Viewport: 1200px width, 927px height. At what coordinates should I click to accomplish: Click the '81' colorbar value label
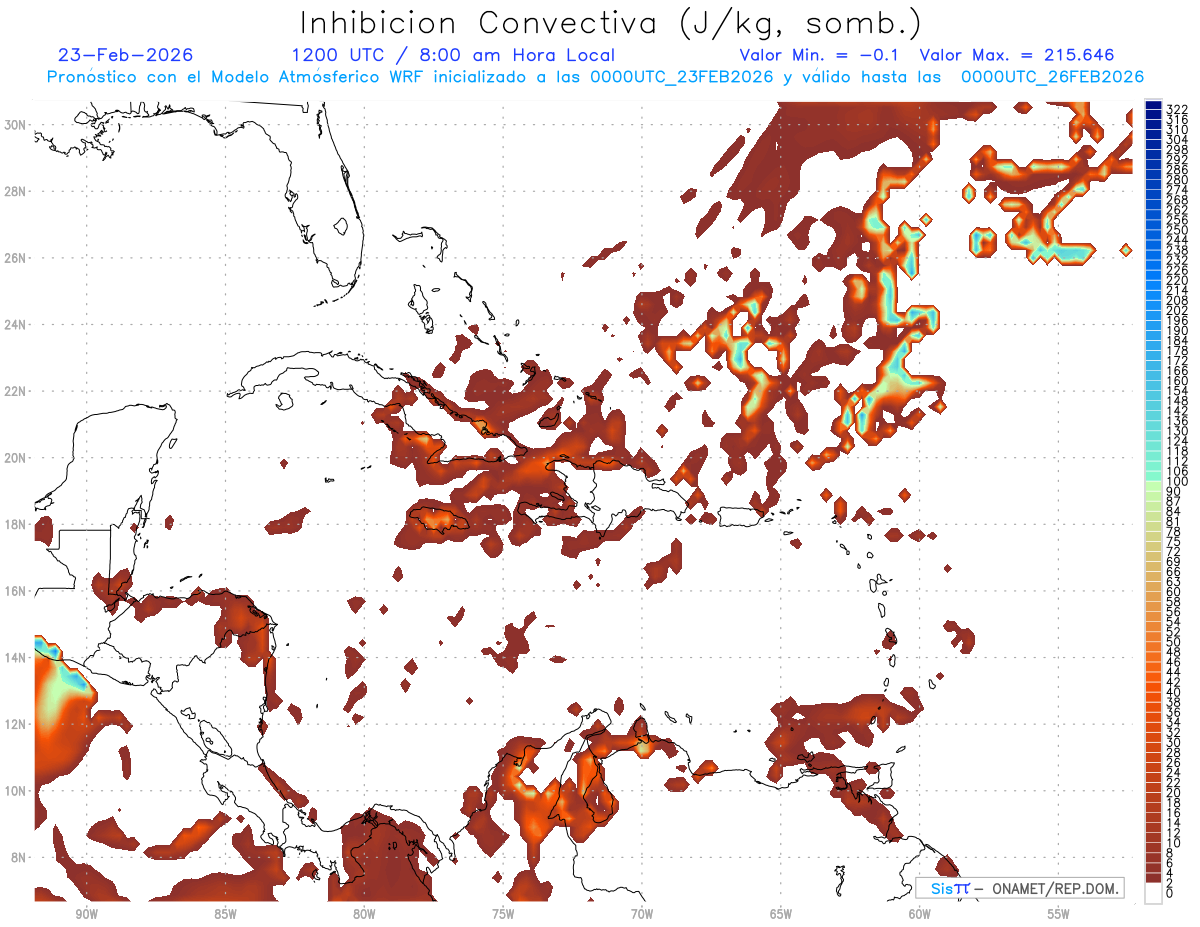click(1174, 521)
